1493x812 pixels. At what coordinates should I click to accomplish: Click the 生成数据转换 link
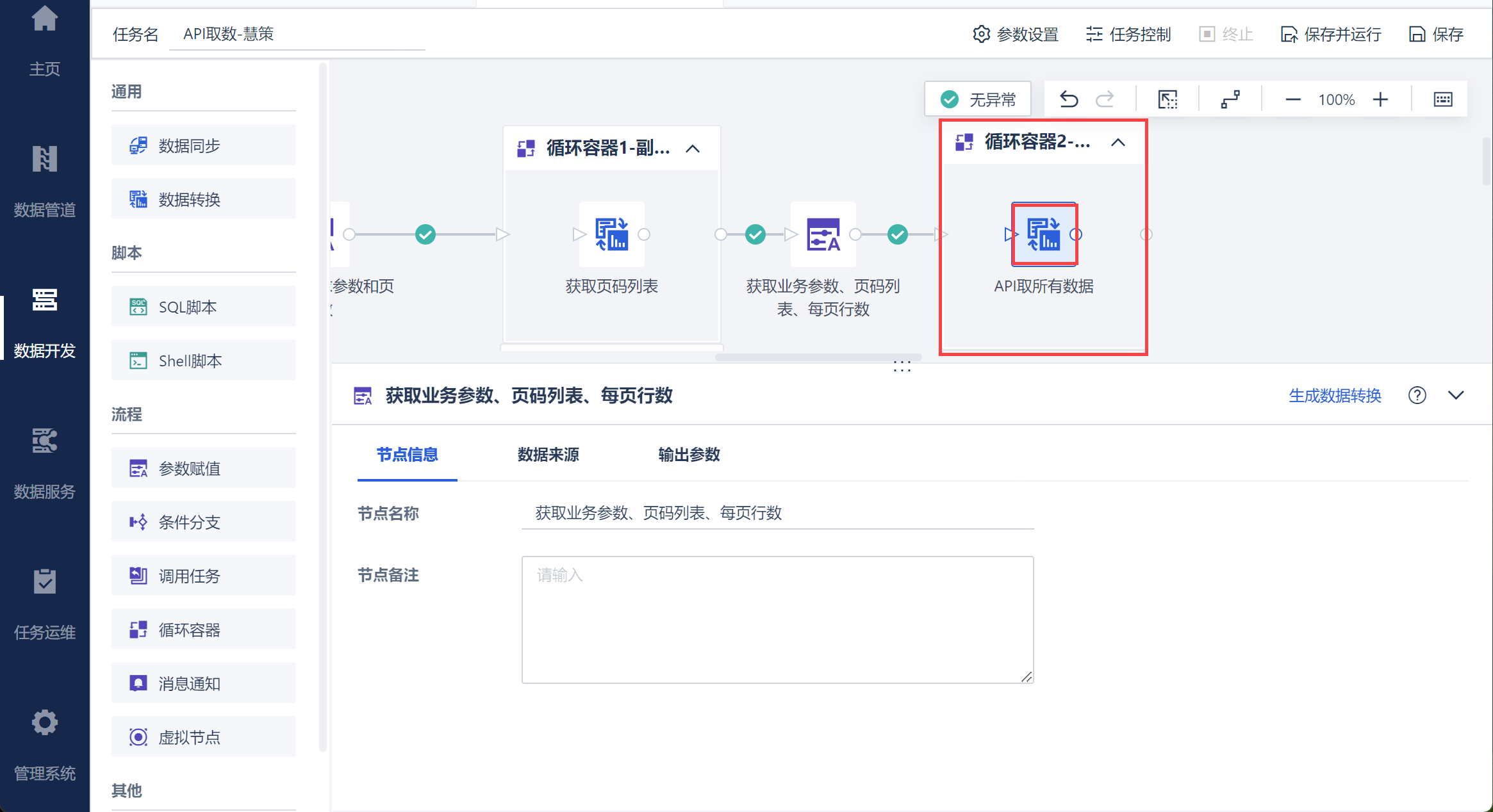(x=1335, y=396)
